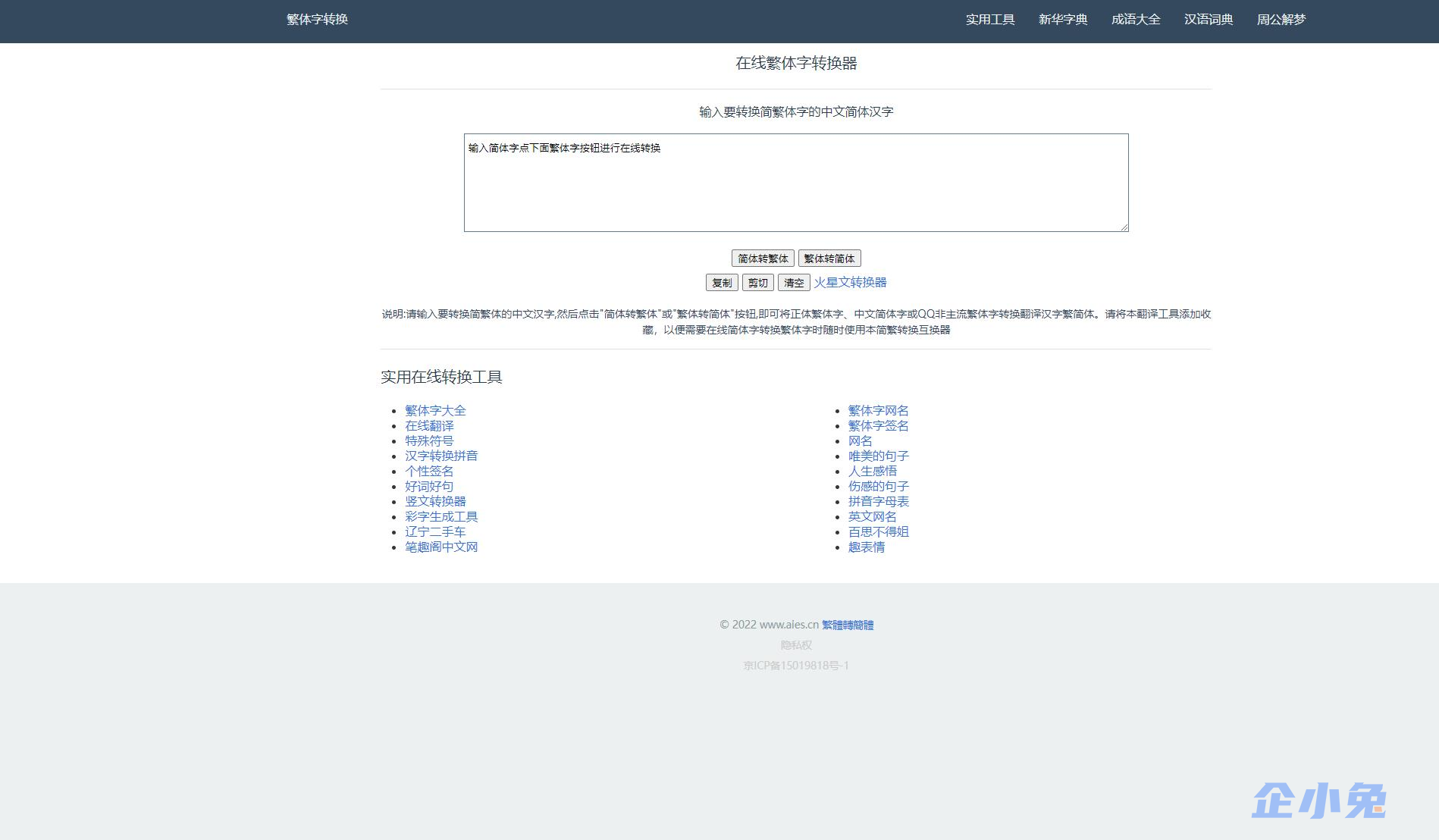This screenshot has width=1439, height=840.
Task: Open the 在线翻译 link
Action: [429, 425]
